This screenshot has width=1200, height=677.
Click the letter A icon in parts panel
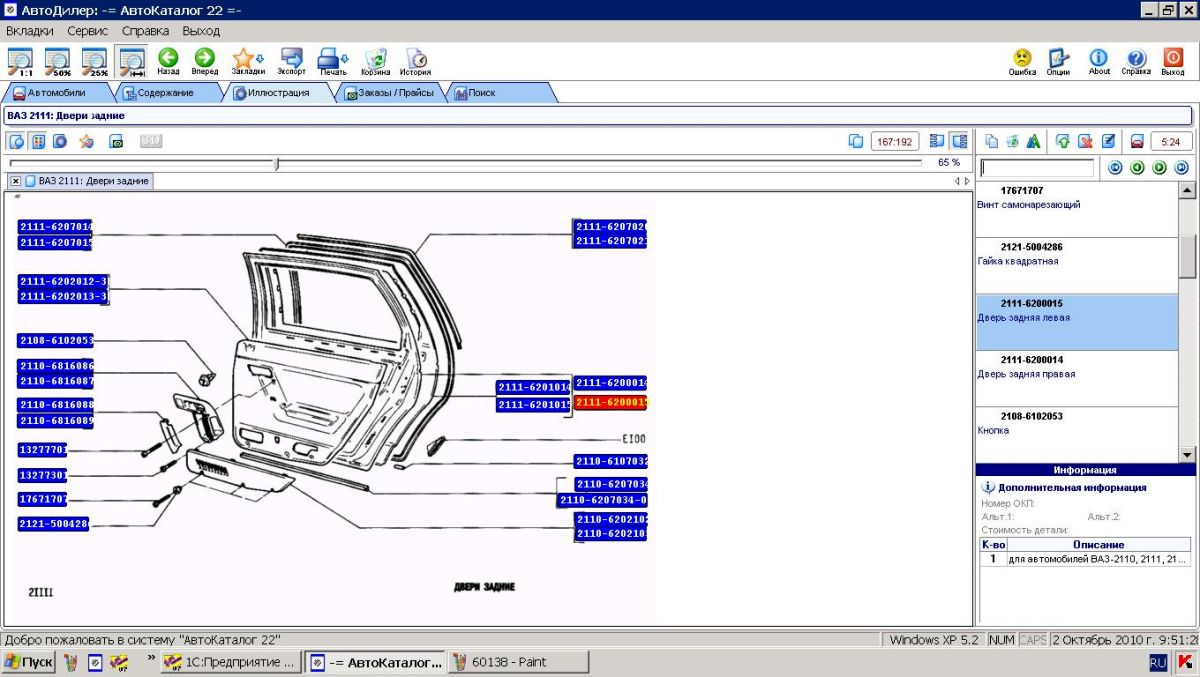(1033, 141)
